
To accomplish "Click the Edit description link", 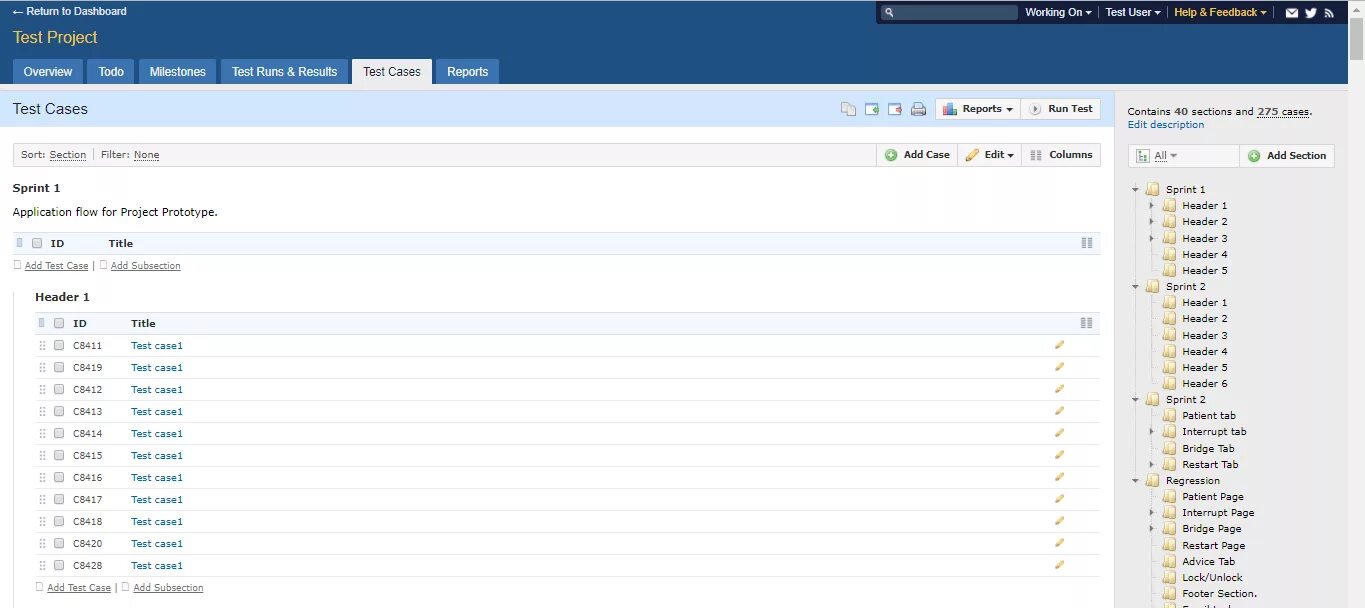I will pyautogui.click(x=1166, y=125).
